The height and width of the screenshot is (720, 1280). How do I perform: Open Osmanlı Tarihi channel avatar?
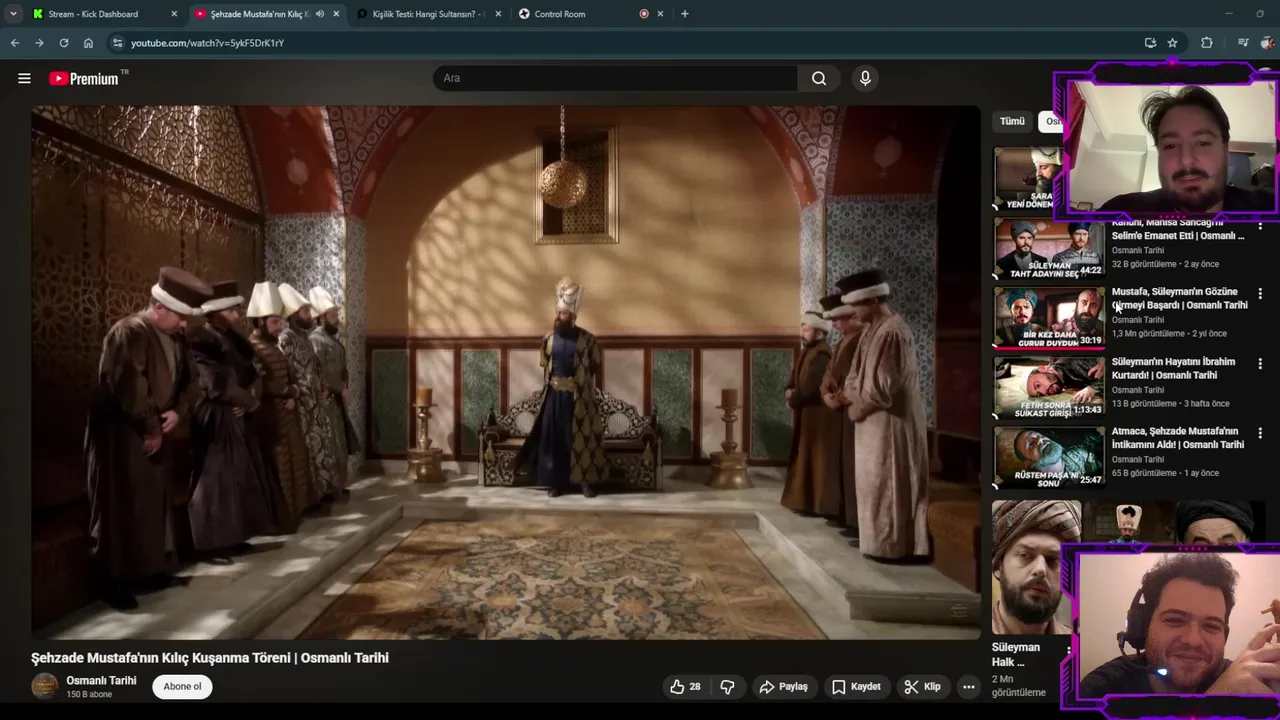pyautogui.click(x=45, y=686)
